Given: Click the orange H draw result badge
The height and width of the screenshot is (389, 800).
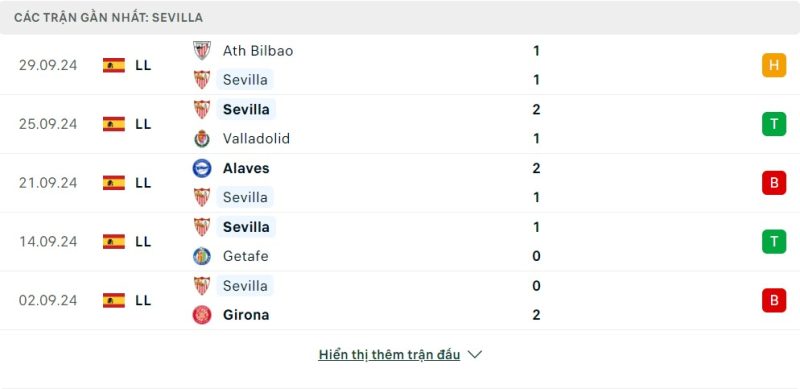Looking at the screenshot, I should (x=774, y=65).
